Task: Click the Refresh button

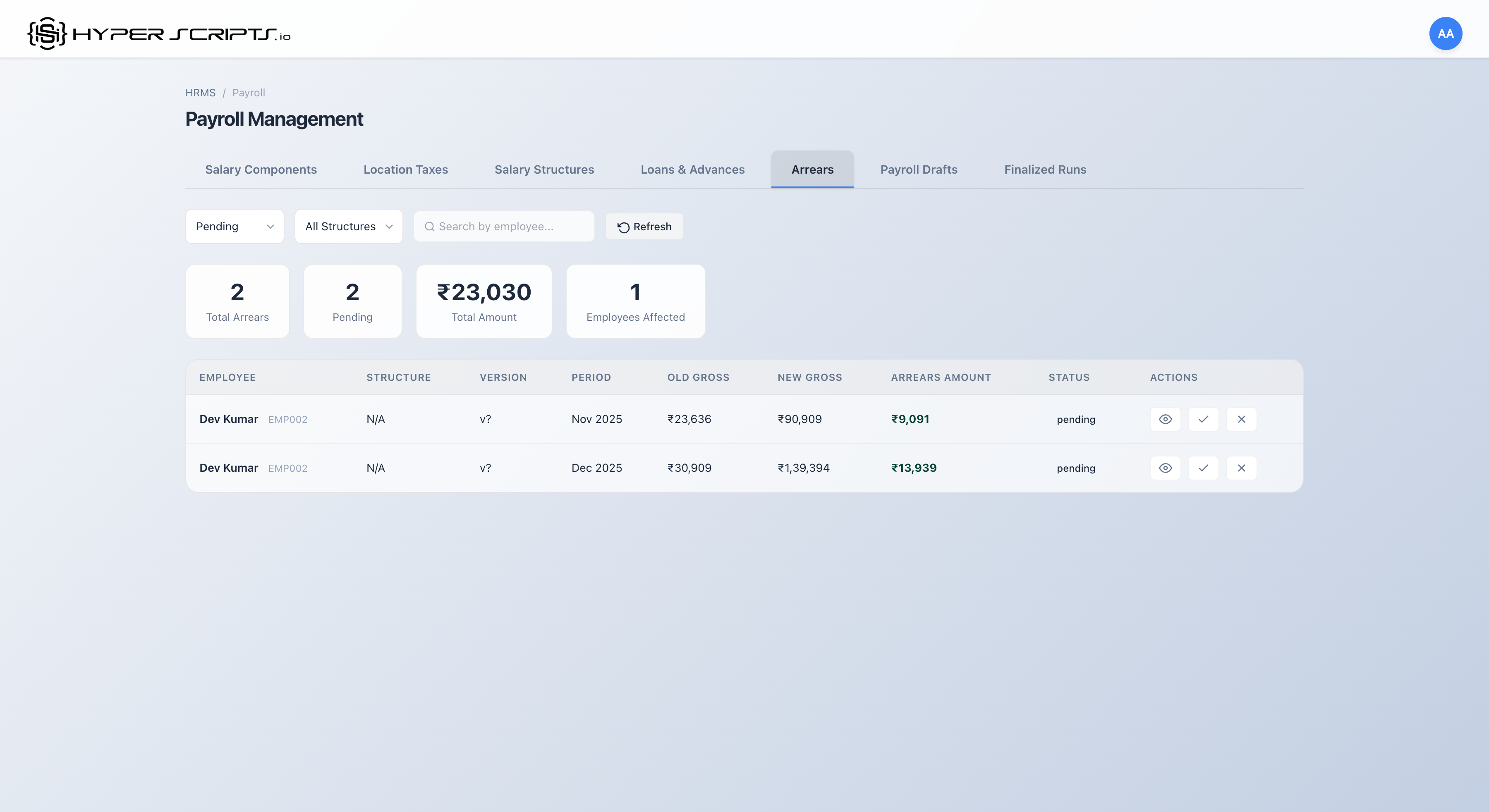Action: (644, 227)
